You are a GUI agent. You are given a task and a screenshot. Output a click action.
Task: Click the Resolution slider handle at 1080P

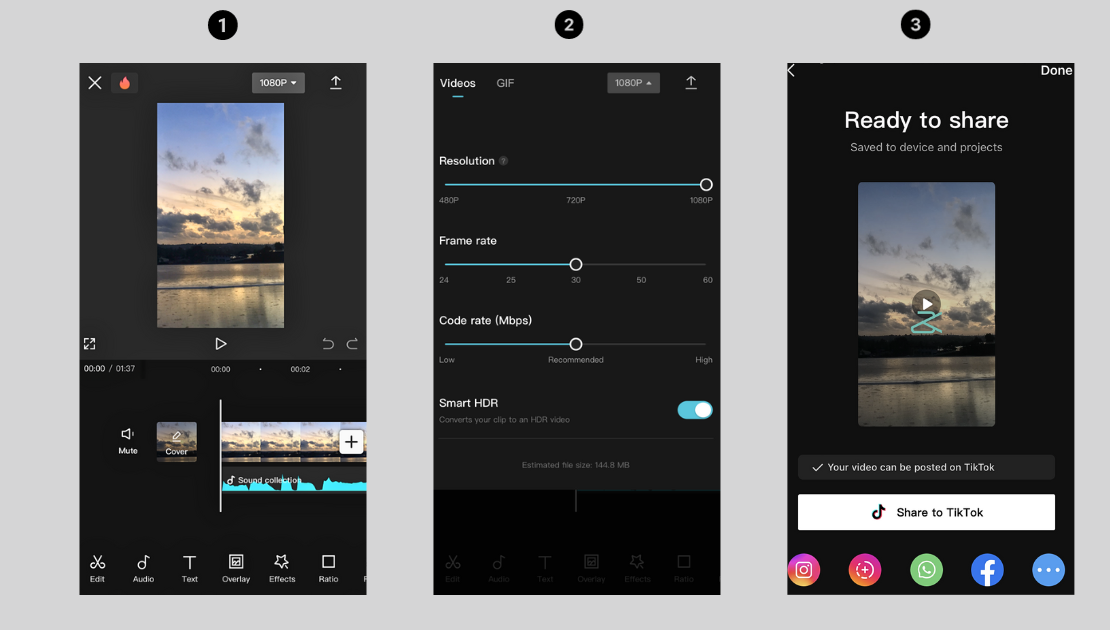point(706,185)
